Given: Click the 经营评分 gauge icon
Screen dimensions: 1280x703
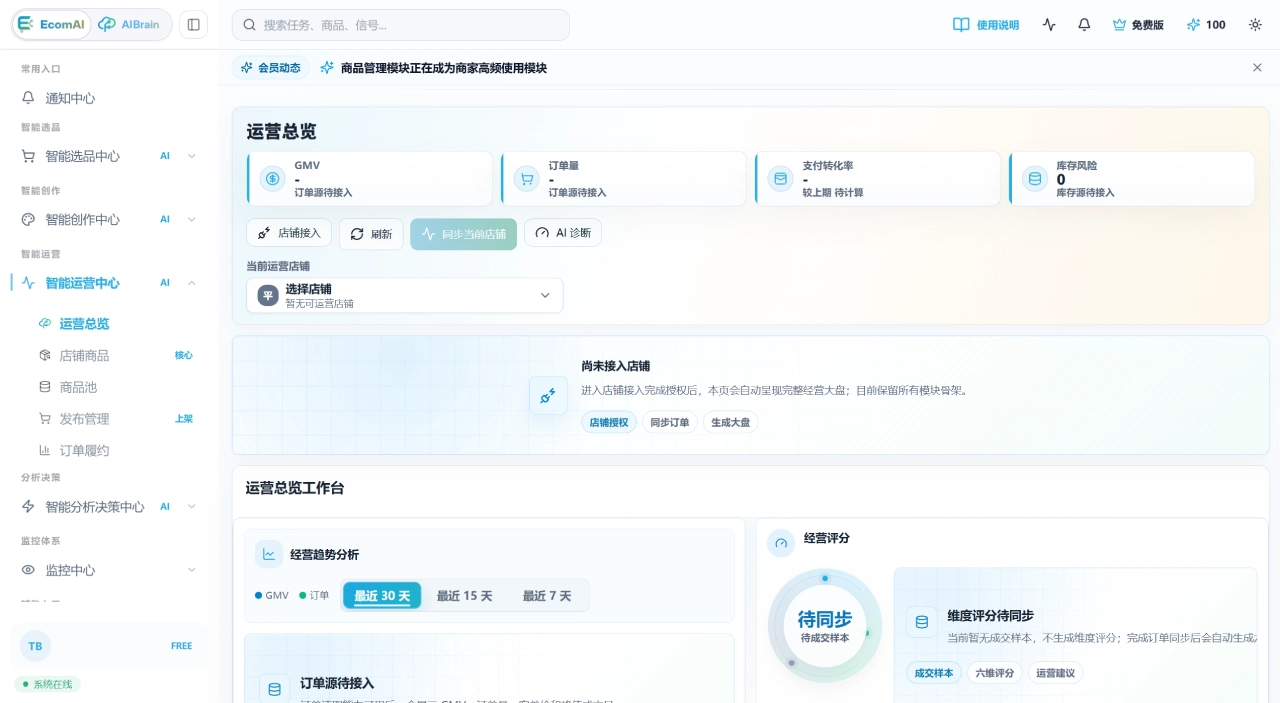Looking at the screenshot, I should pos(781,543).
